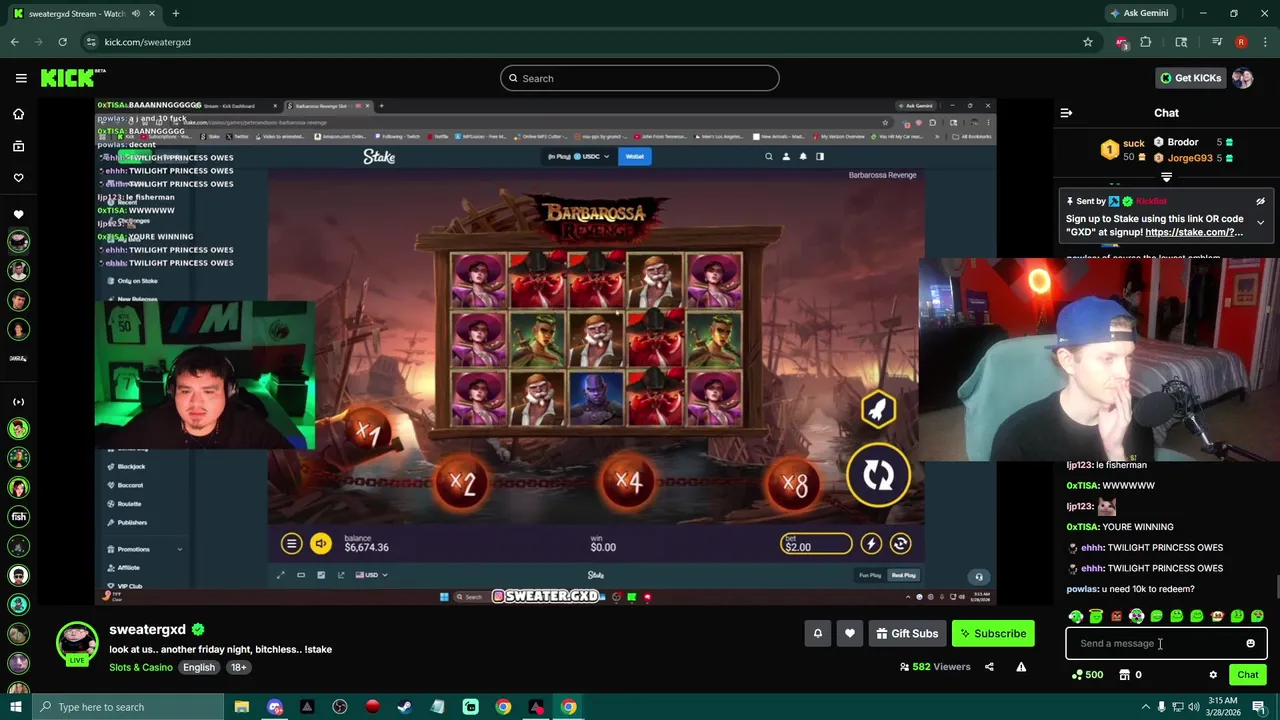Screen dimensions: 1280x720
Task: Toggle turbo lightning mode in slot
Action: (x=871, y=543)
